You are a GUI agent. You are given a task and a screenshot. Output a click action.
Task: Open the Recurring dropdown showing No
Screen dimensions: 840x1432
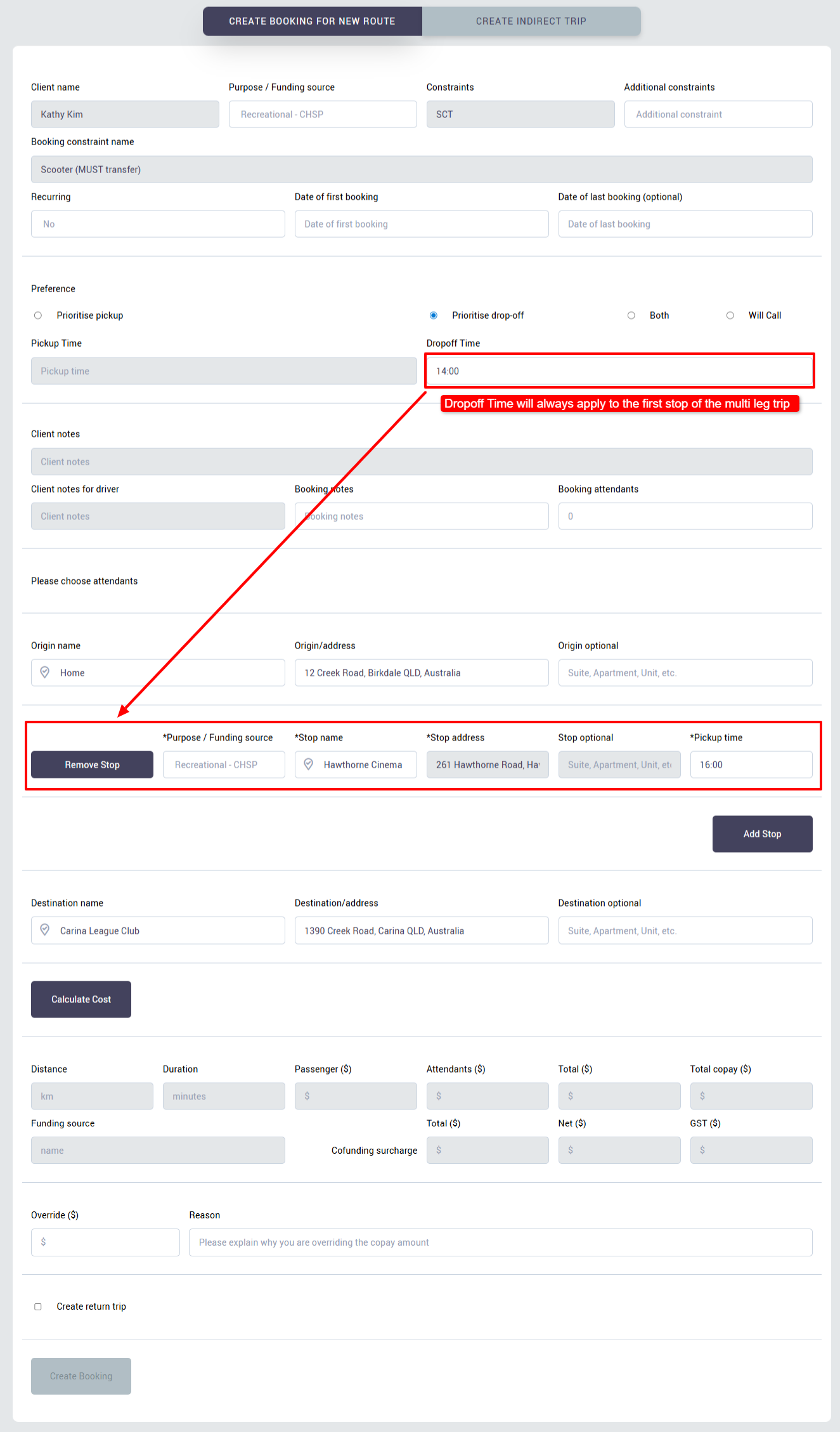coord(158,224)
